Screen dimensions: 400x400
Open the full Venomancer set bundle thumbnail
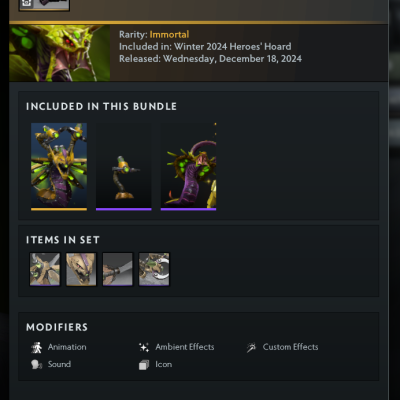pos(59,167)
